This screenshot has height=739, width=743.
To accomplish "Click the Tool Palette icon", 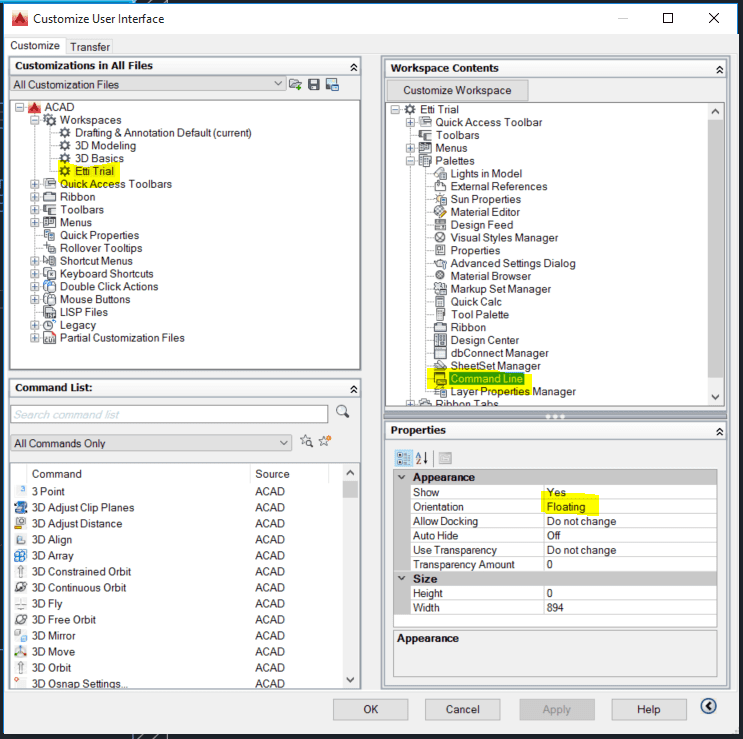I will point(440,315).
